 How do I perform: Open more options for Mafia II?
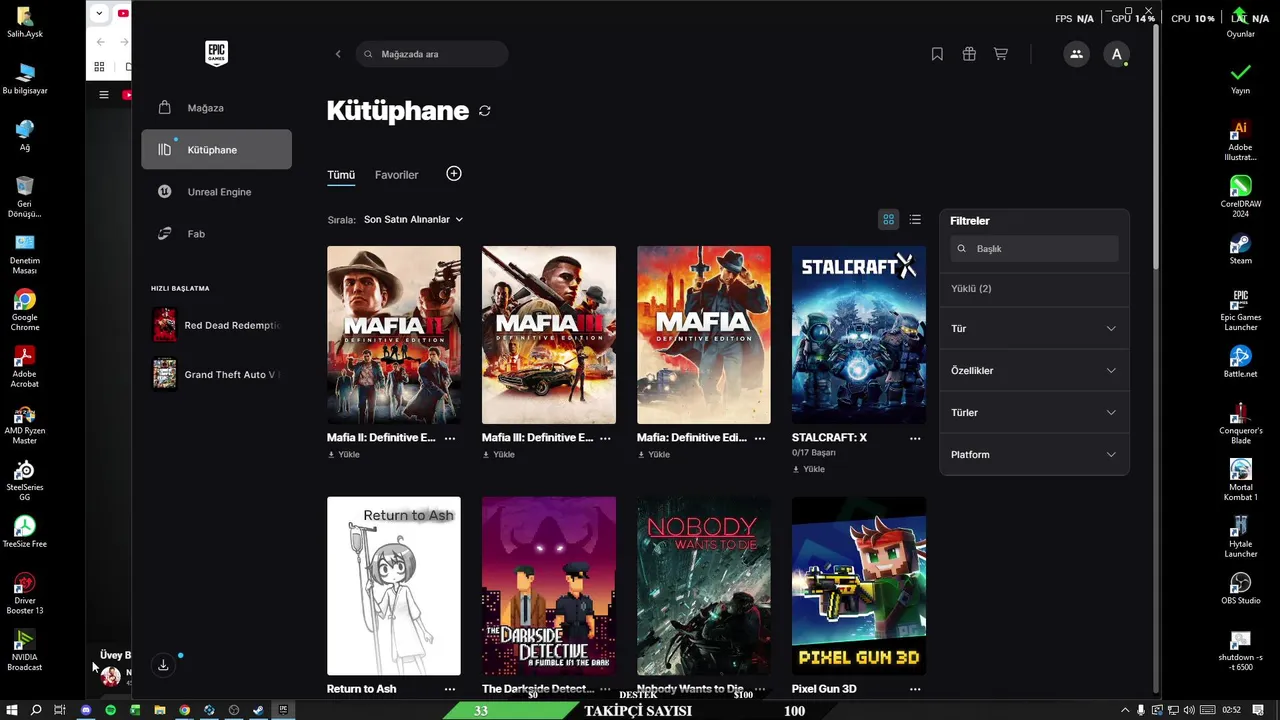450,438
